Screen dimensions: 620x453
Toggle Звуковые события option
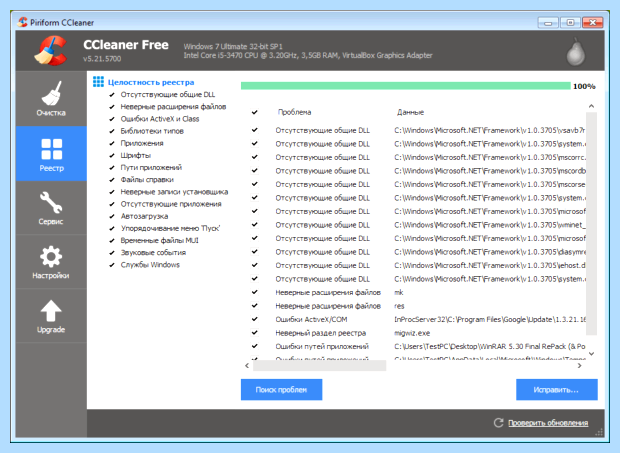(x=112, y=253)
